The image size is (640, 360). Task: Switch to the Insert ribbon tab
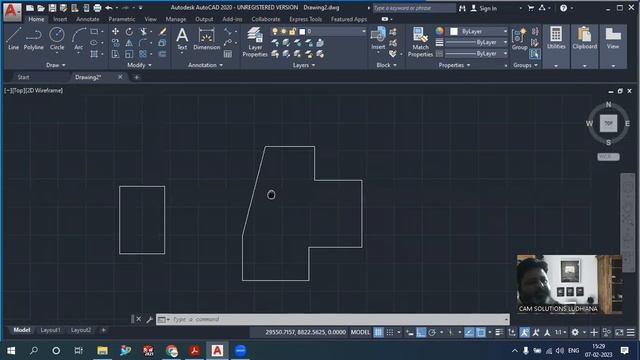60,19
